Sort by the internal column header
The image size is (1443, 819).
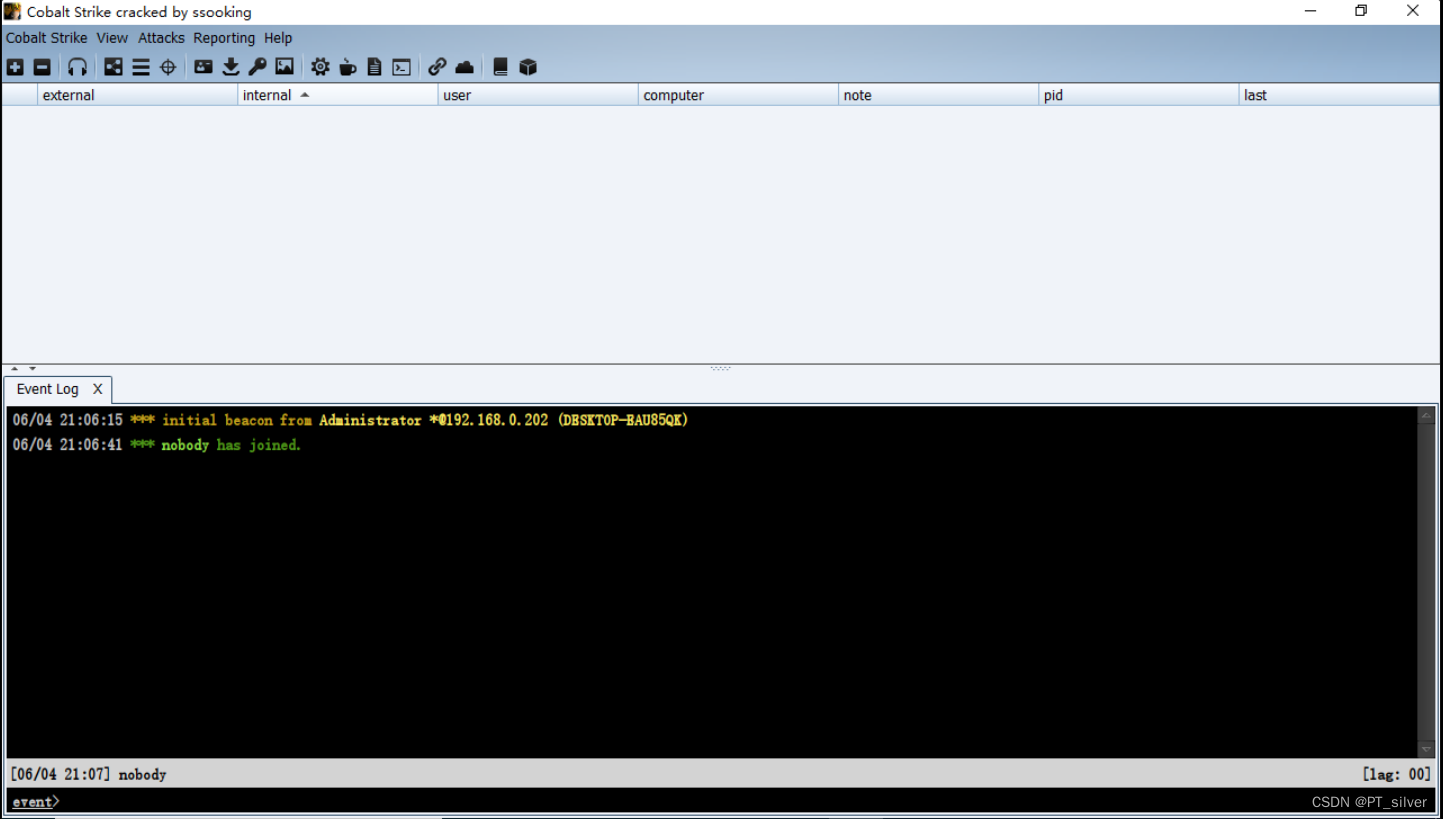click(x=338, y=95)
